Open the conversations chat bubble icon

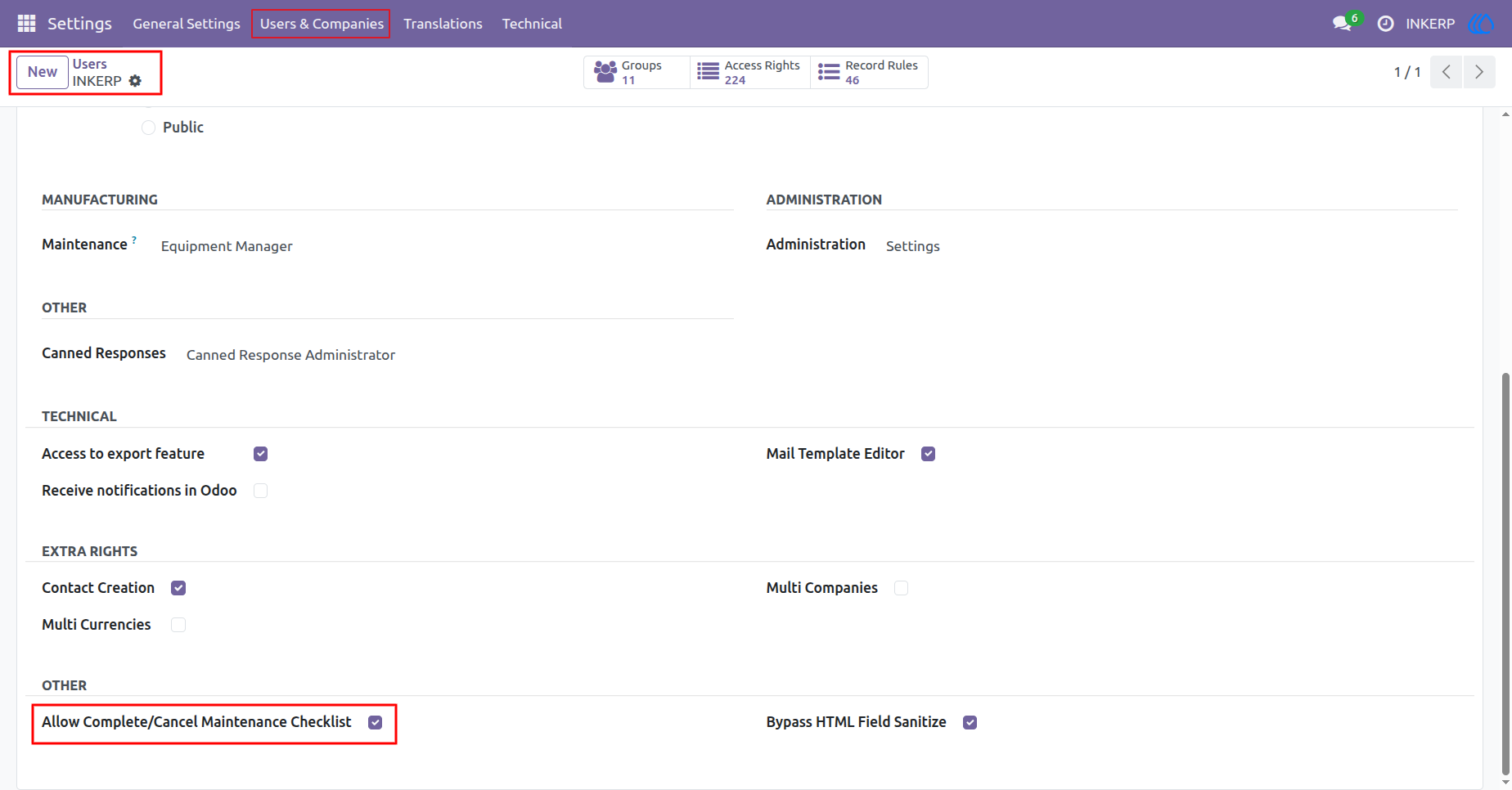coord(1342,24)
